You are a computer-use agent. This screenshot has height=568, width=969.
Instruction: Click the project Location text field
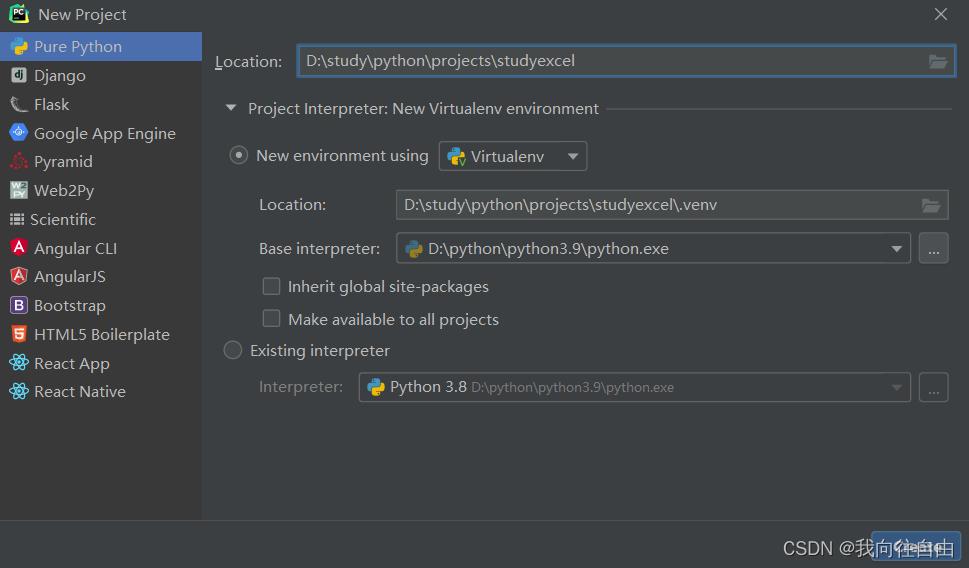point(610,61)
